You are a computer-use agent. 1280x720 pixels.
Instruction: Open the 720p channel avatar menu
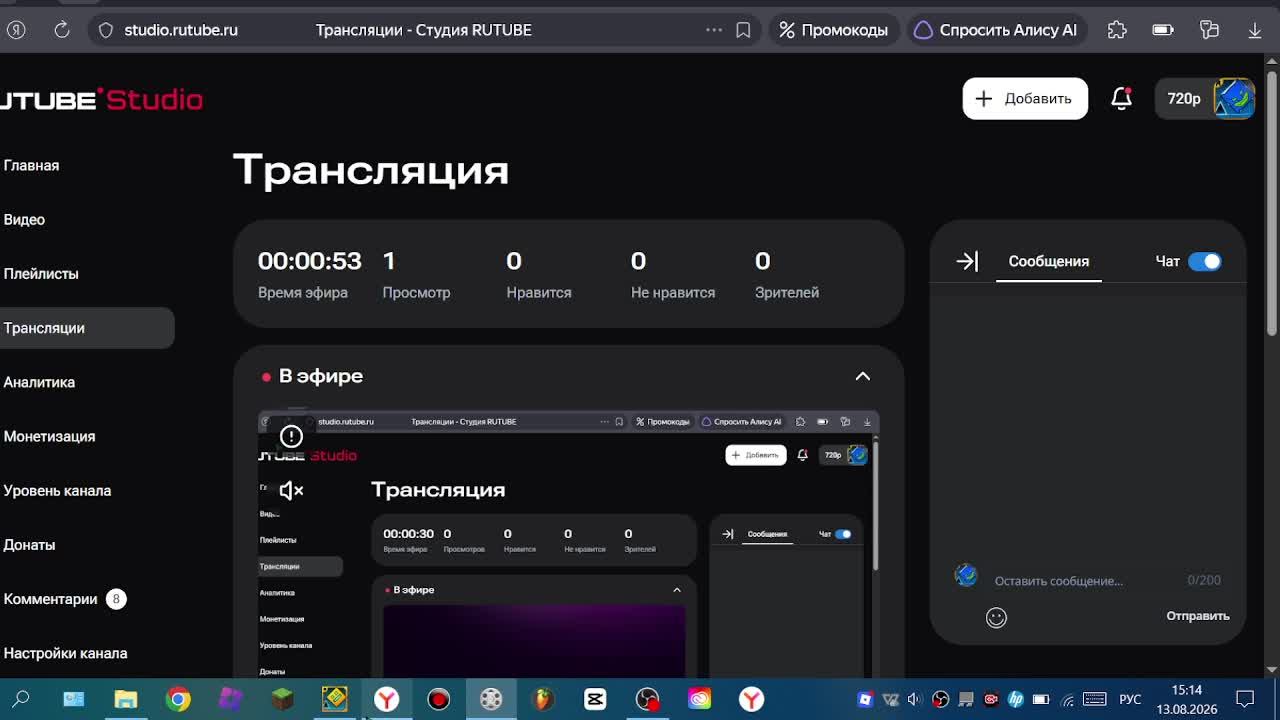tap(1206, 98)
